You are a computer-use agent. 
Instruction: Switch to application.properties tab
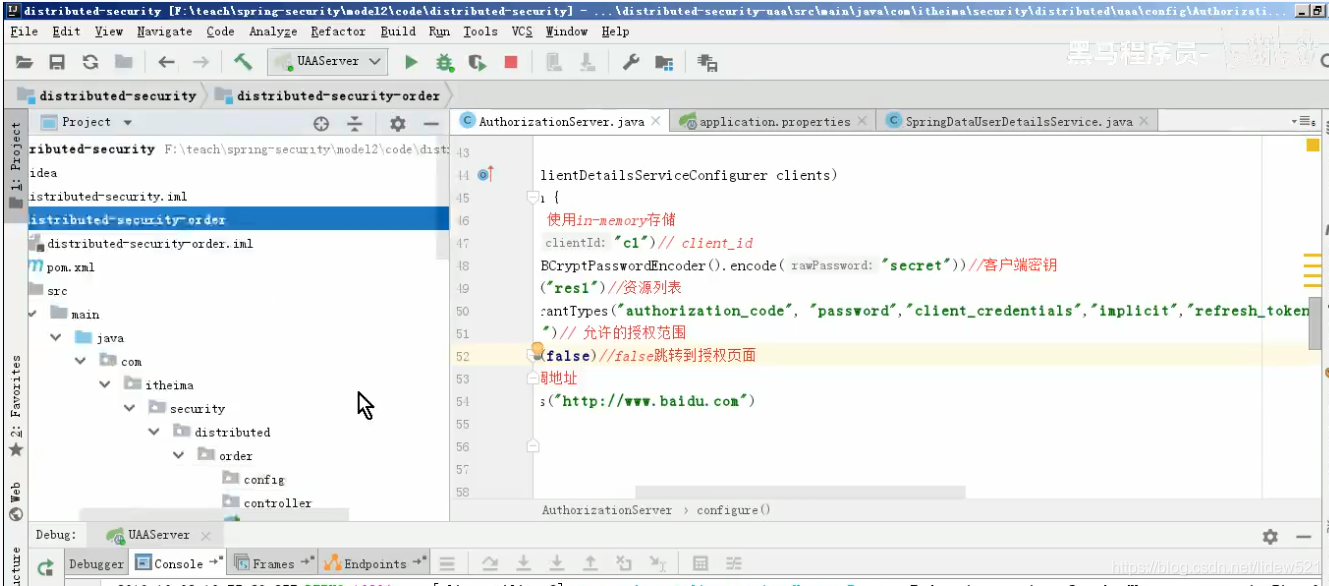tap(773, 122)
